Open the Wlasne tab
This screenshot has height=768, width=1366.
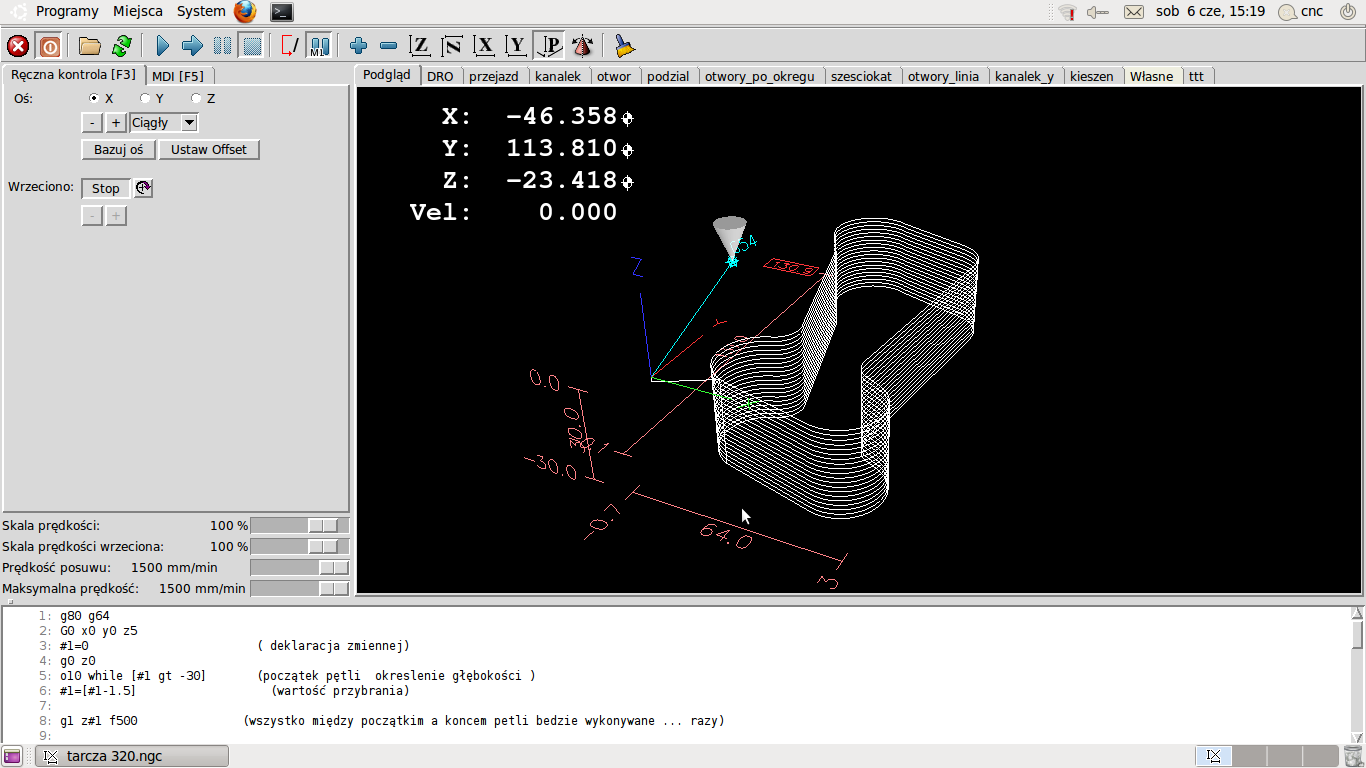(1152, 76)
